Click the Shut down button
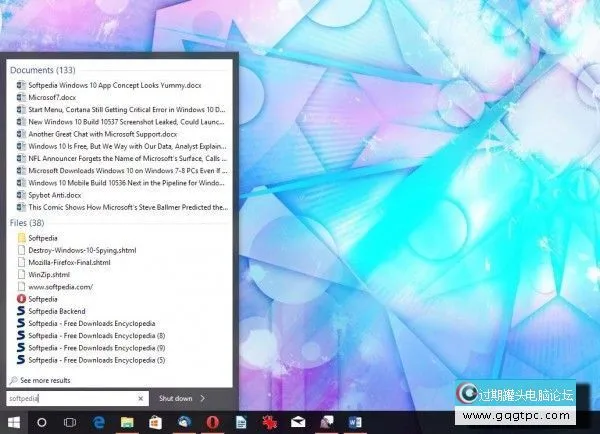 pyautogui.click(x=176, y=398)
